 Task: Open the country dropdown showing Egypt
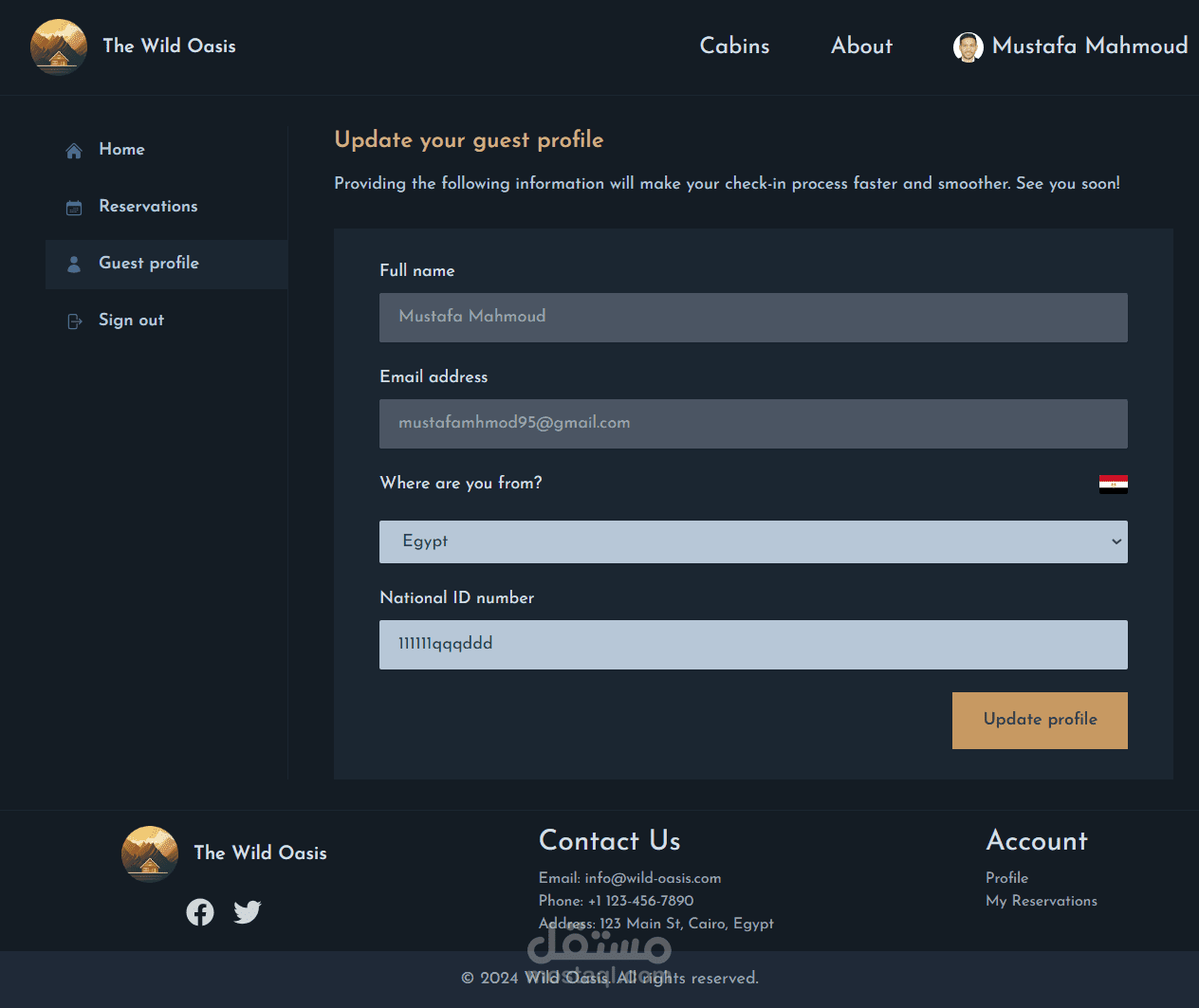coord(753,541)
